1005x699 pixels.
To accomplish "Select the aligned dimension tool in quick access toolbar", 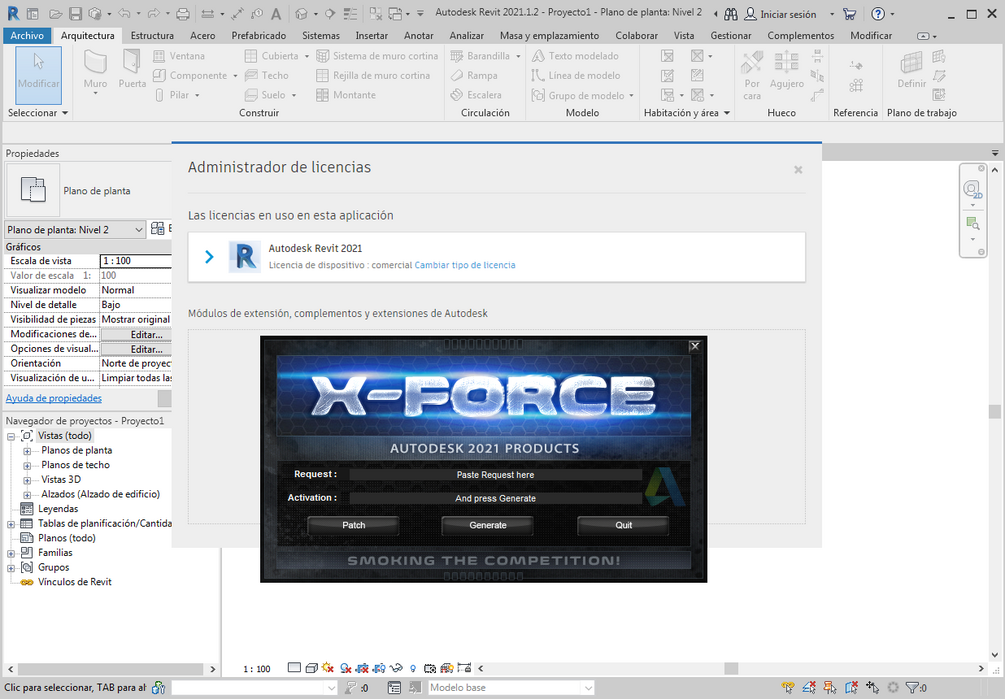I will pos(237,13).
